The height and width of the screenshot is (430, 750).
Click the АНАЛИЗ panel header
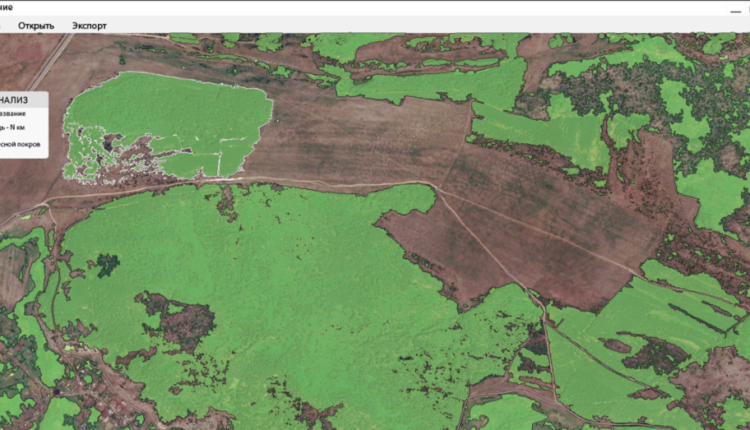point(22,100)
